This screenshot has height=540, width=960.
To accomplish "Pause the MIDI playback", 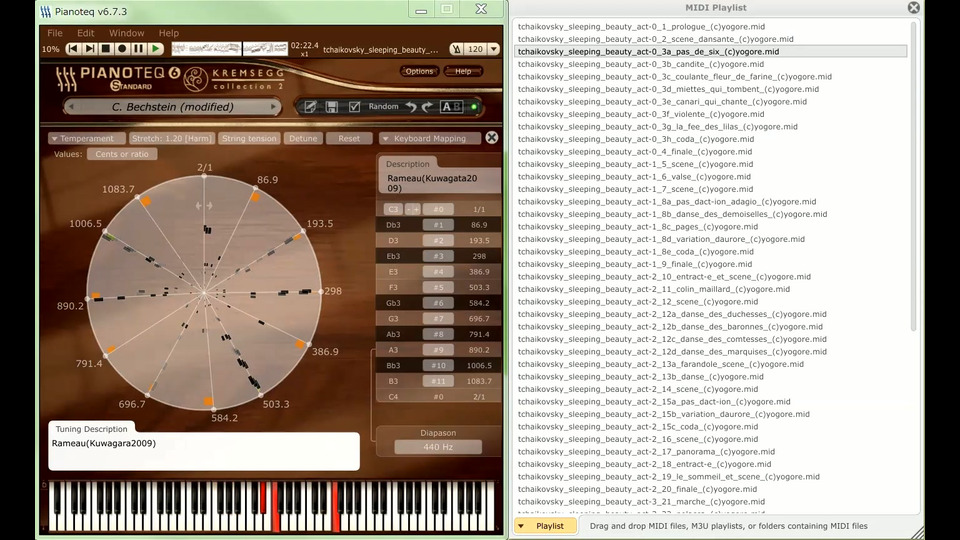I will coord(138,48).
